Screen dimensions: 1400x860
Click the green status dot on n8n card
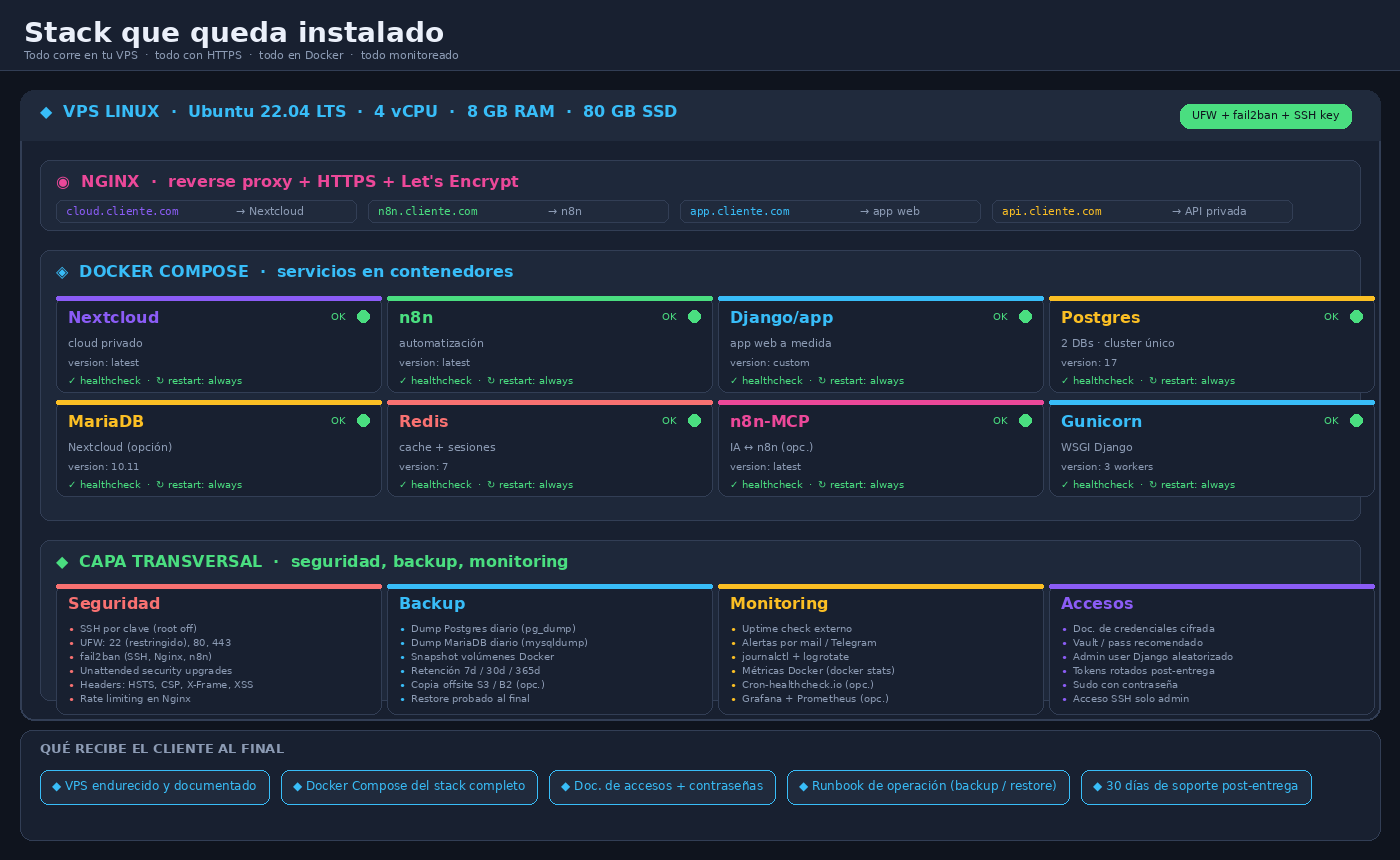point(694,317)
